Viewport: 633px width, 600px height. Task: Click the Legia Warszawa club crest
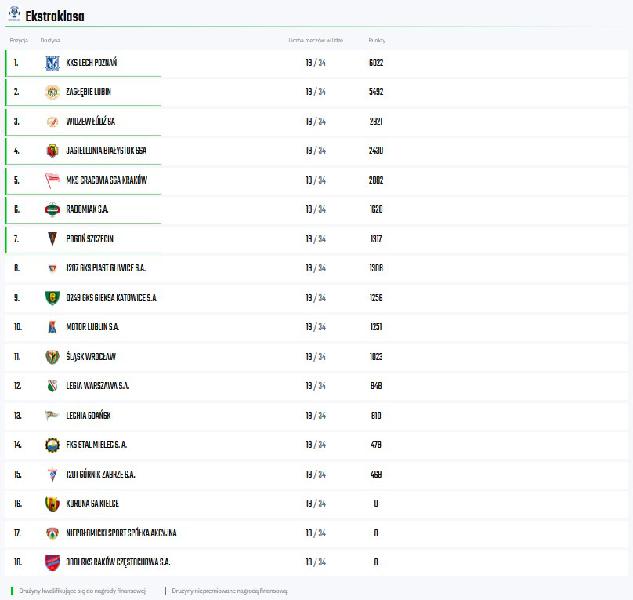52,386
